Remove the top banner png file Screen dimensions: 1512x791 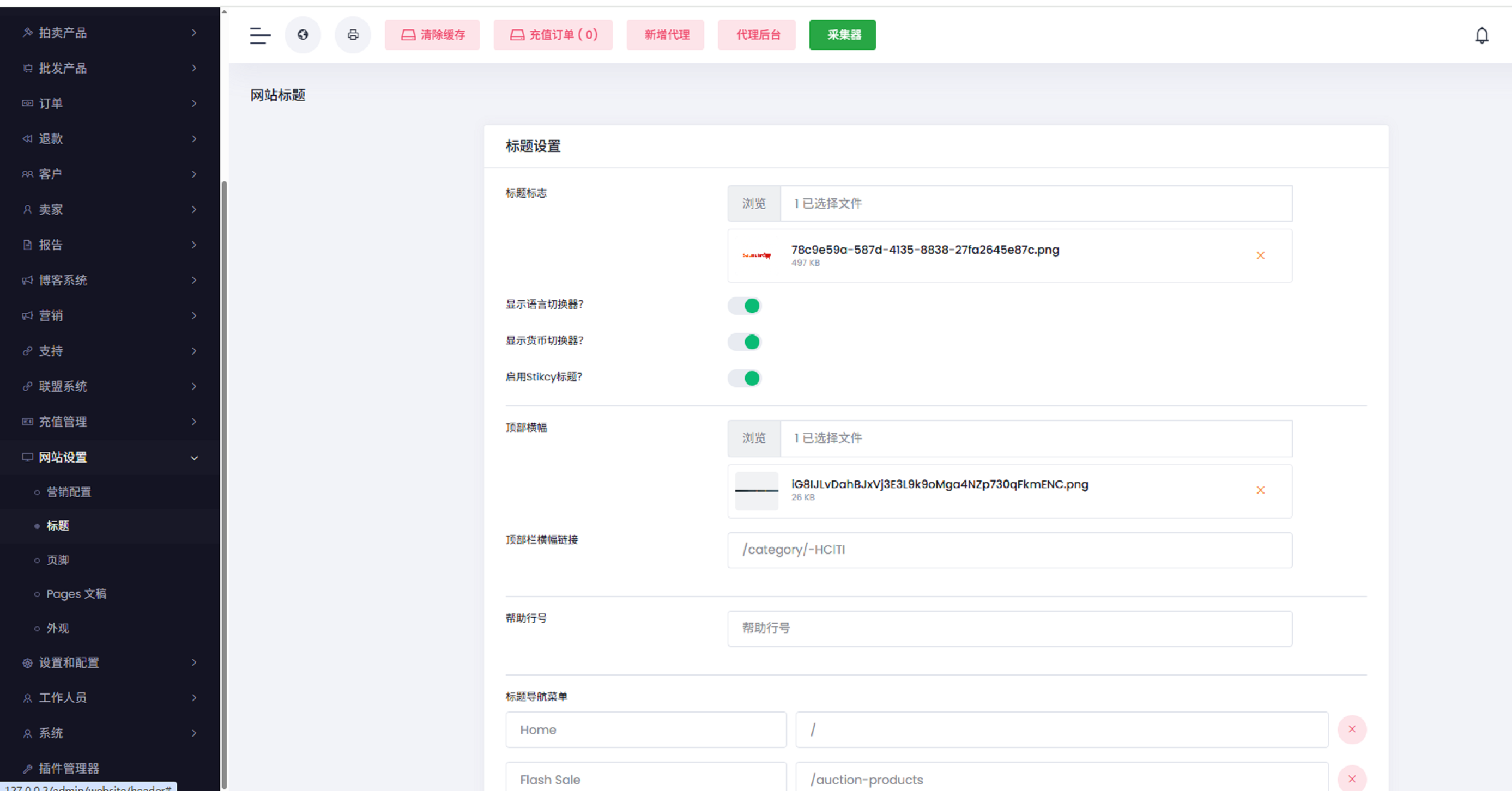coord(1260,490)
